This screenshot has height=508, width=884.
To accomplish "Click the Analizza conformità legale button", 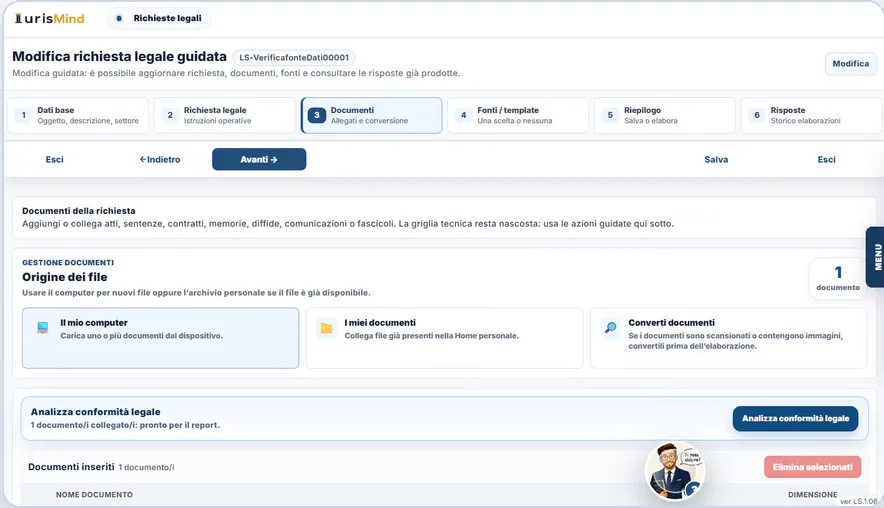I will point(795,418).
